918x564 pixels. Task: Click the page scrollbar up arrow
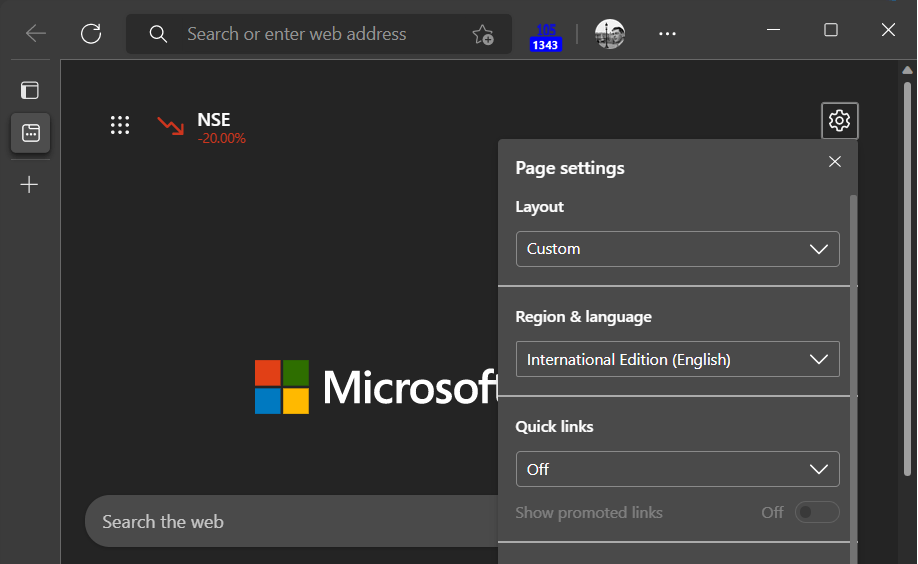pyautogui.click(x=907, y=70)
